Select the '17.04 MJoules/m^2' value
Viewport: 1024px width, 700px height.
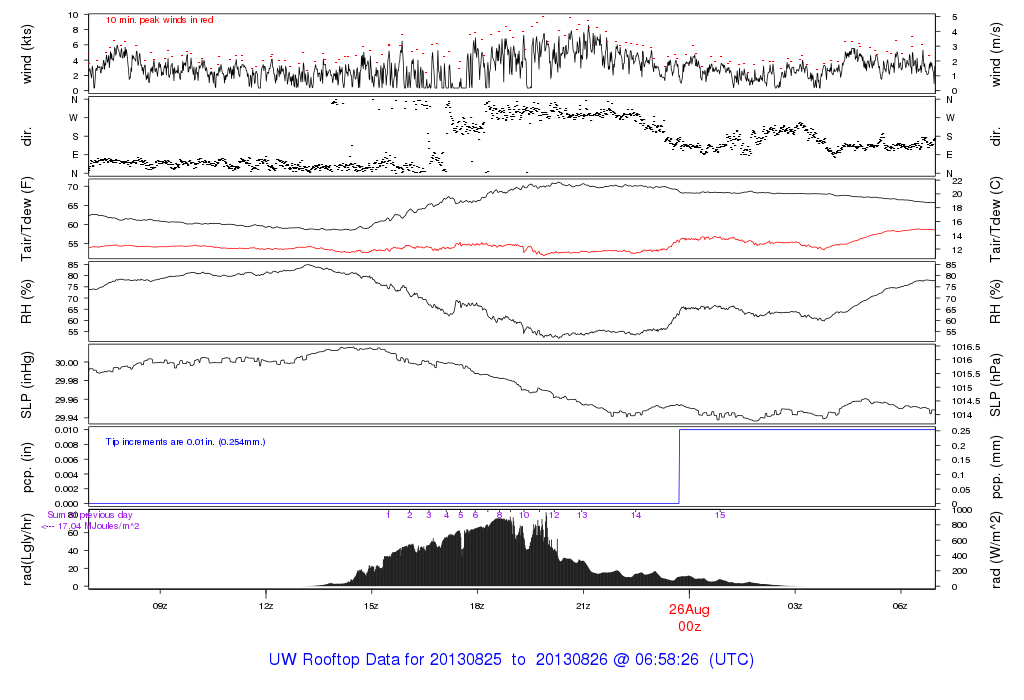[99, 526]
